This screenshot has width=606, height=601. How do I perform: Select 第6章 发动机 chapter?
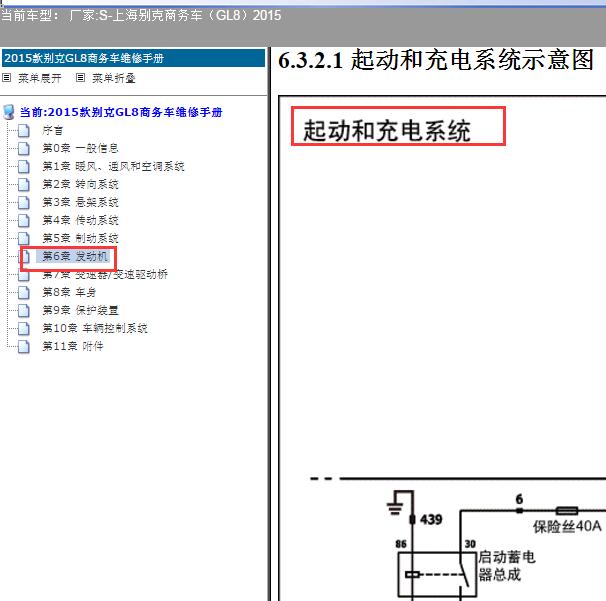pos(73,256)
